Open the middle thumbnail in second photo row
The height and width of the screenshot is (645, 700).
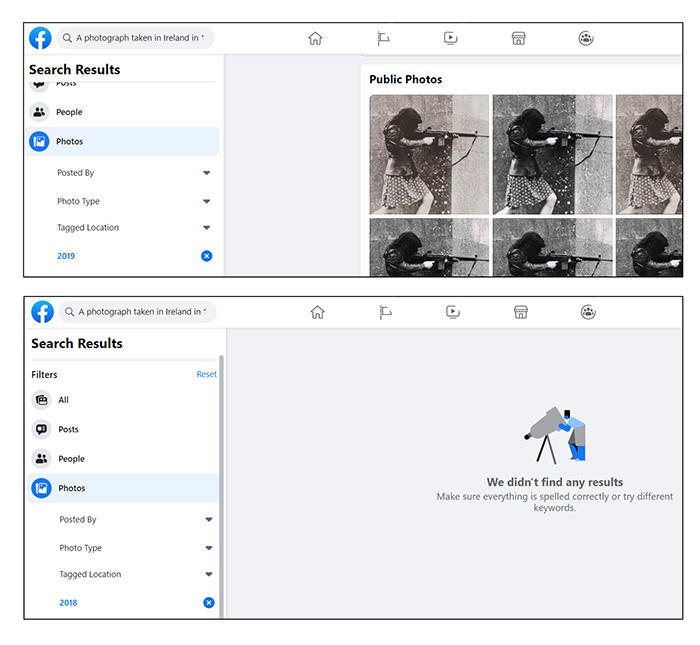point(553,247)
